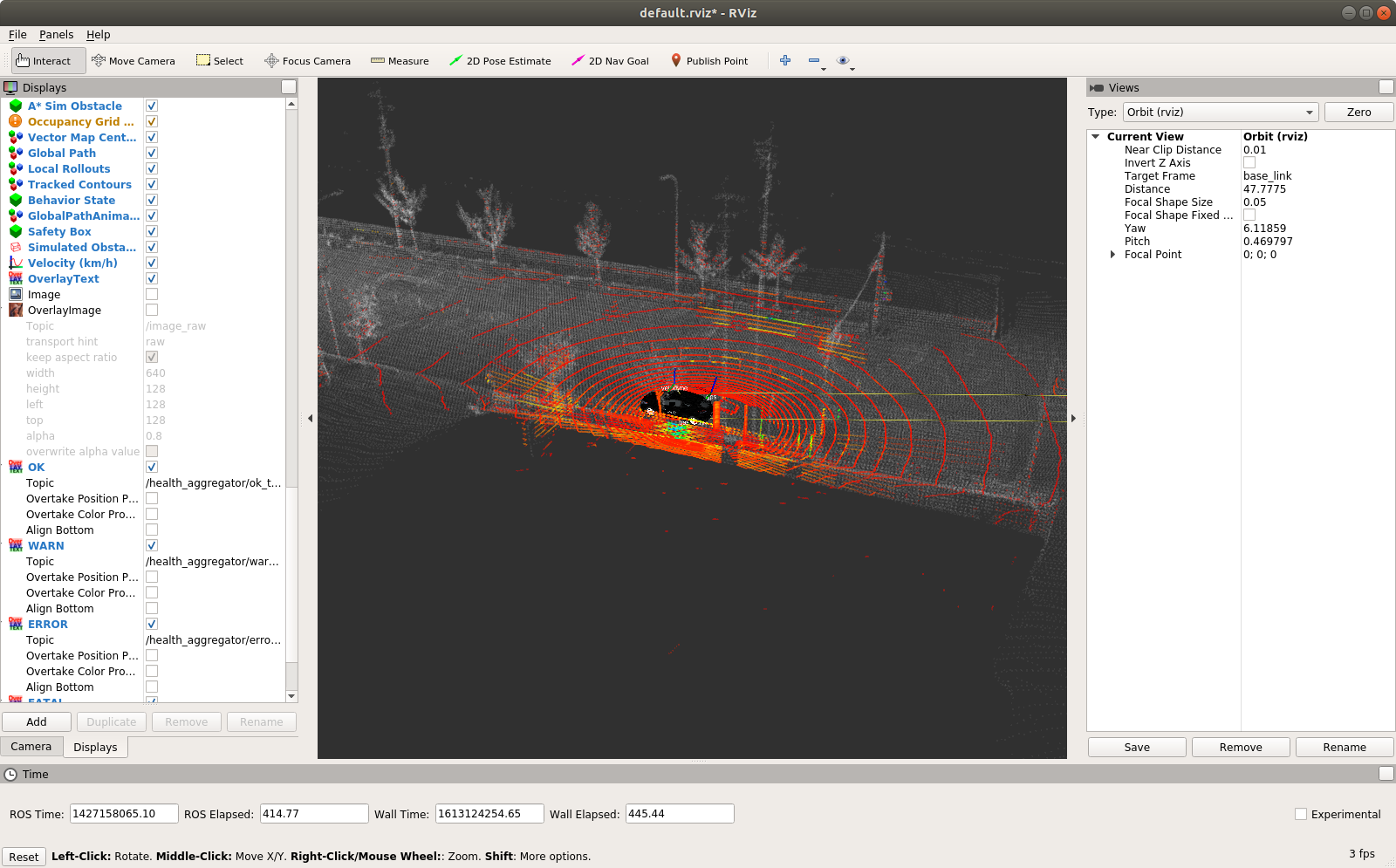The width and height of the screenshot is (1396, 868).
Task: Collapse the left Displays panel arrow
Action: 311,418
